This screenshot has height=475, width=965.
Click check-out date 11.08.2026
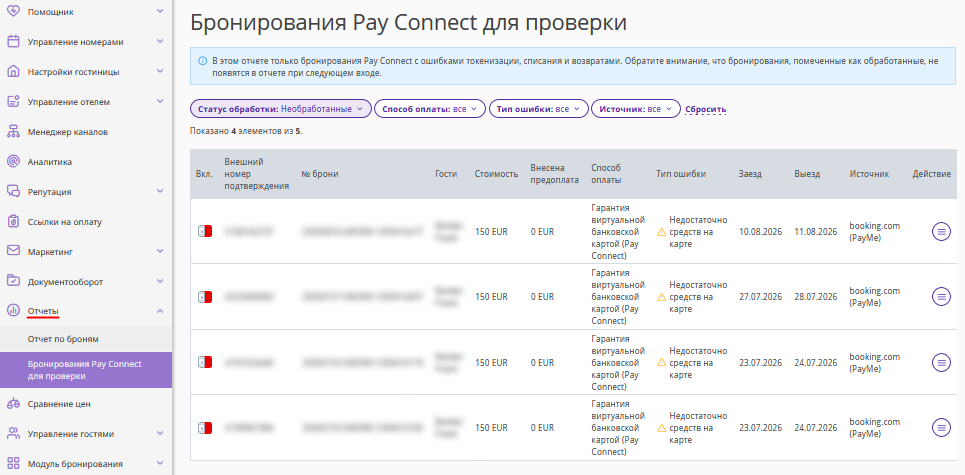coord(816,231)
